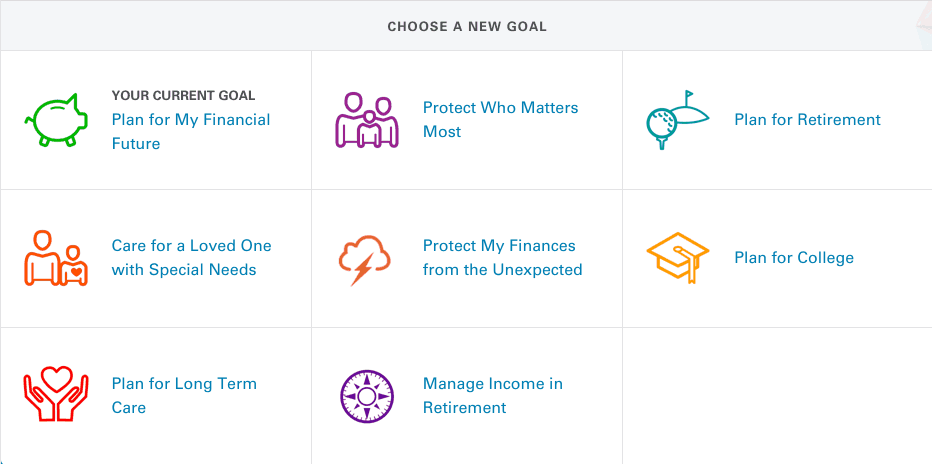The width and height of the screenshot is (932, 464).
Task: Click the empty bottom-right grid cell
Action: tap(777, 396)
